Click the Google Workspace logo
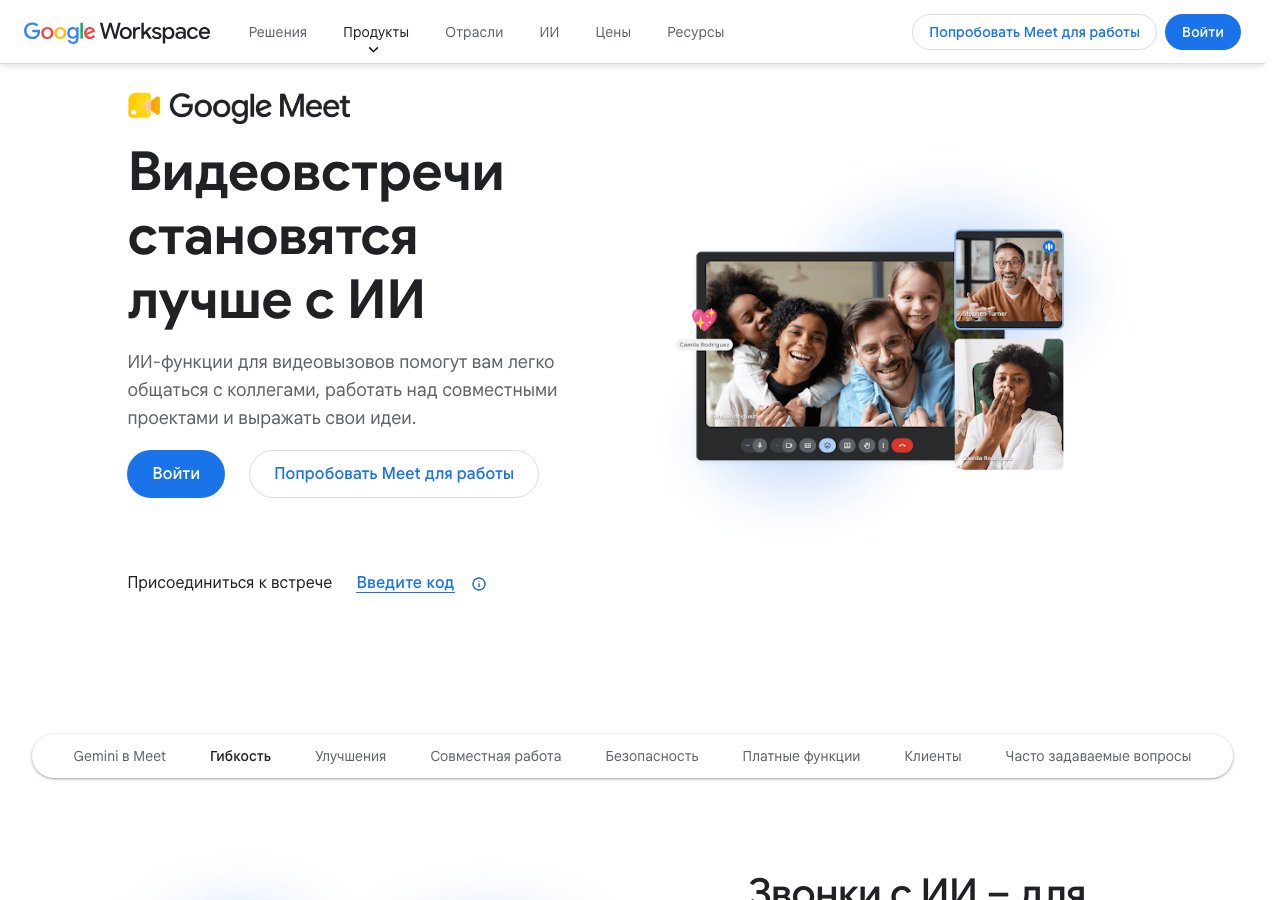 click(116, 32)
